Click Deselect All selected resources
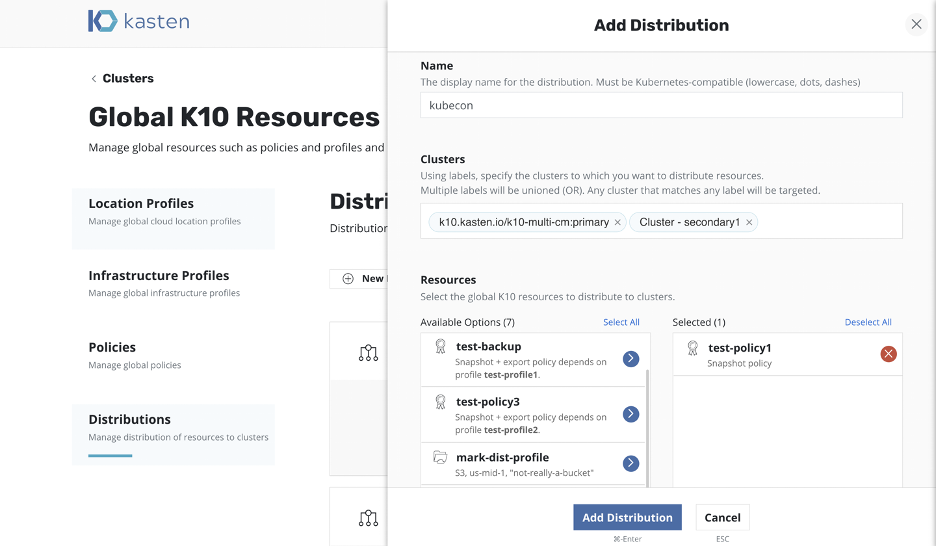Image resolution: width=936 pixels, height=546 pixels. (867, 323)
